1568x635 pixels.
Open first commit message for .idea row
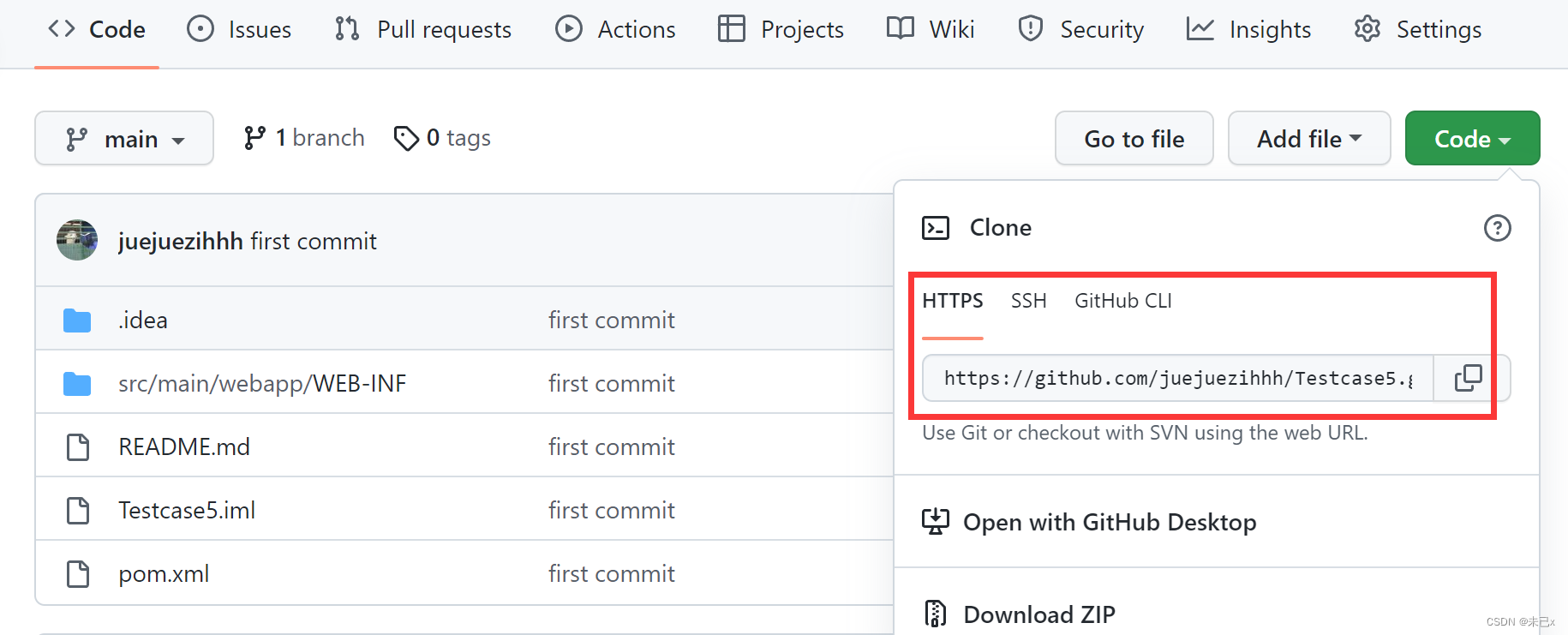612,320
